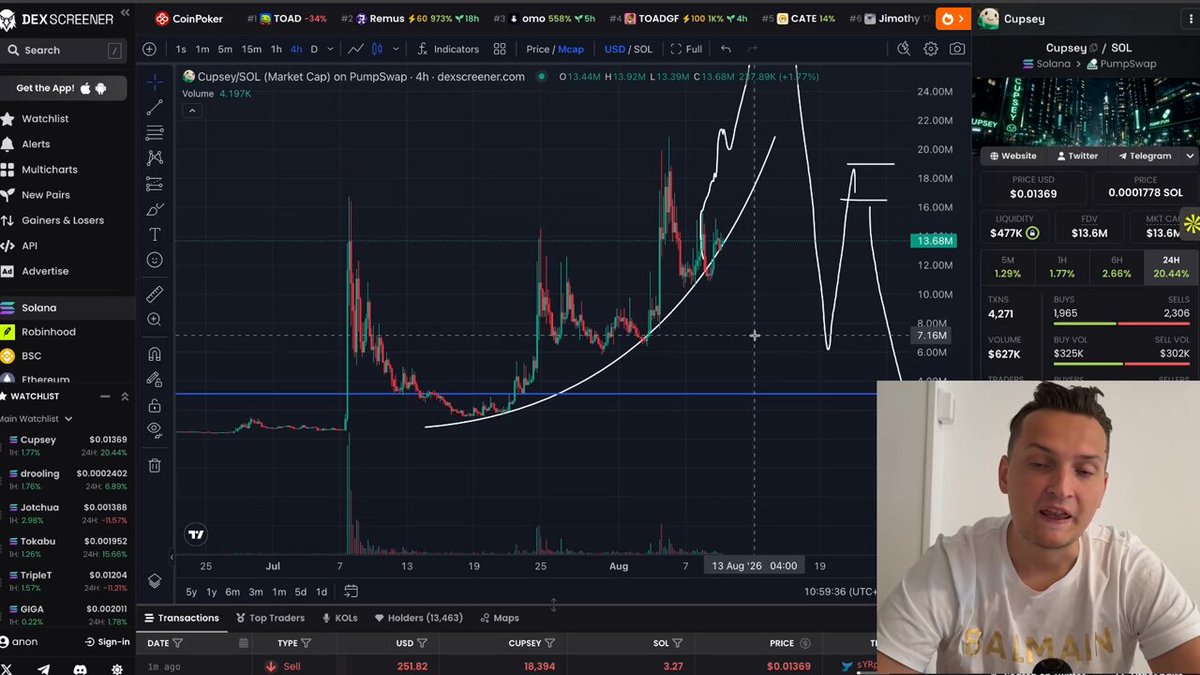Image resolution: width=1200 pixels, height=675 pixels.
Task: Open sidebar settings gear at bottom
Action: (x=117, y=668)
